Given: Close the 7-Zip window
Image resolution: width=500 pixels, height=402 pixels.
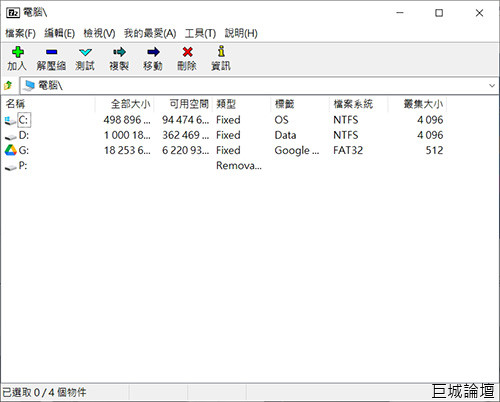Looking at the screenshot, I should [479, 13].
